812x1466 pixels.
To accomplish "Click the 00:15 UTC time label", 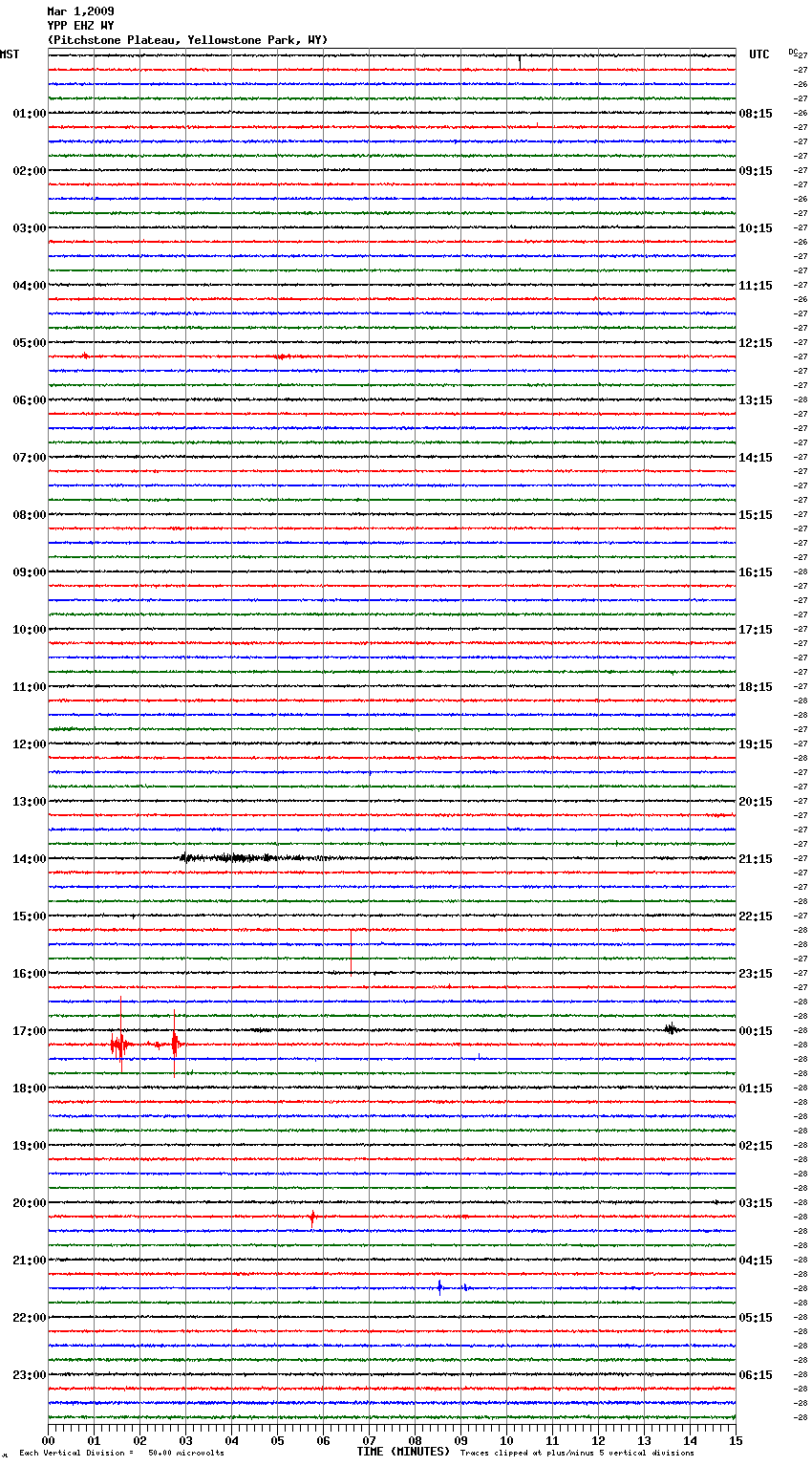I will [756, 1031].
